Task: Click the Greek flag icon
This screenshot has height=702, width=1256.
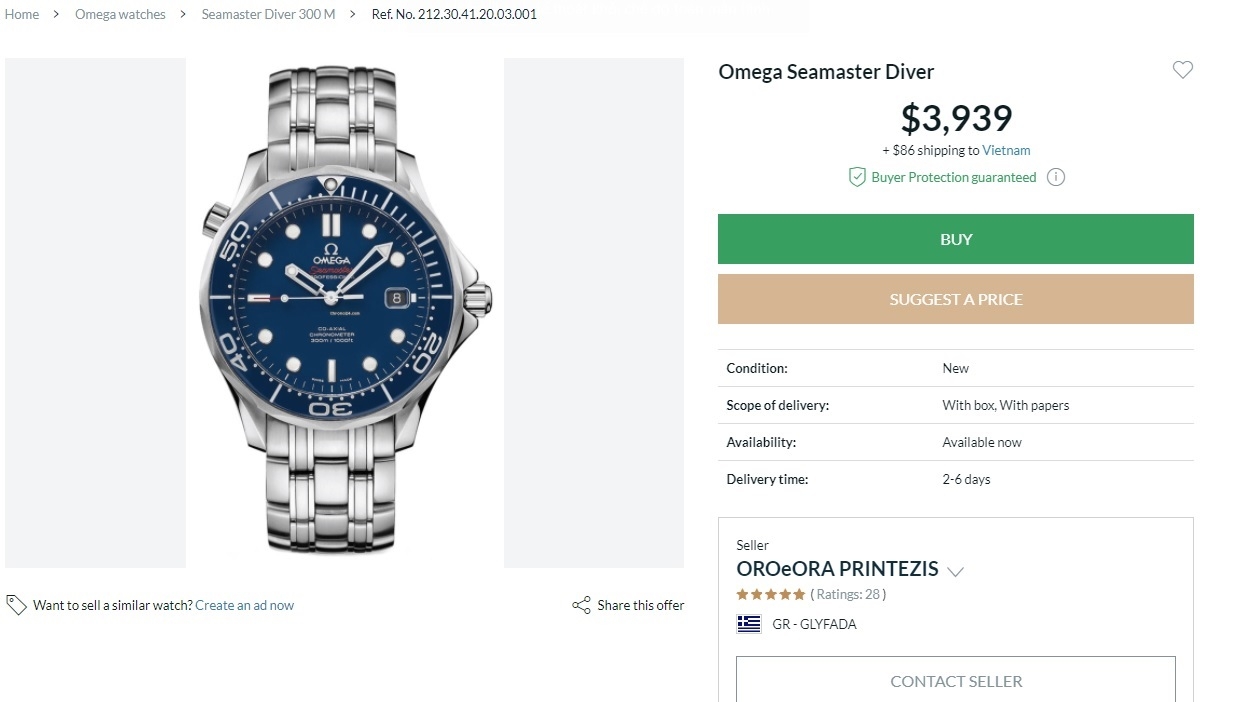Action: (x=749, y=624)
